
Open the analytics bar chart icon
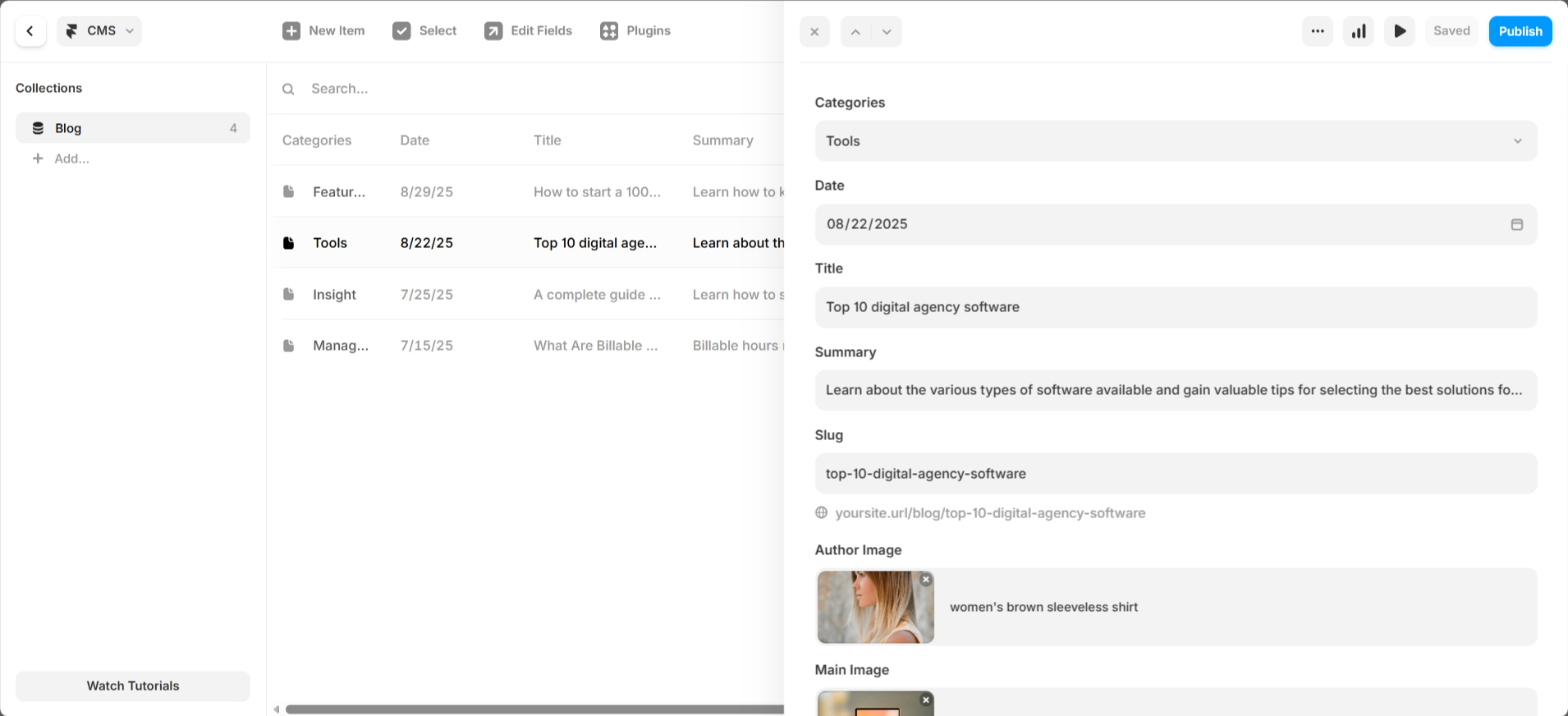pyautogui.click(x=1359, y=31)
